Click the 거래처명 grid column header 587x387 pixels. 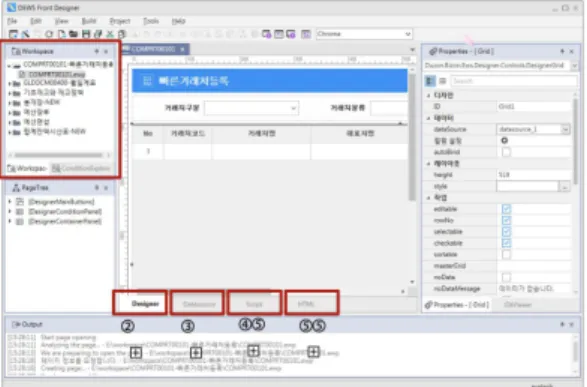[x=261, y=134]
